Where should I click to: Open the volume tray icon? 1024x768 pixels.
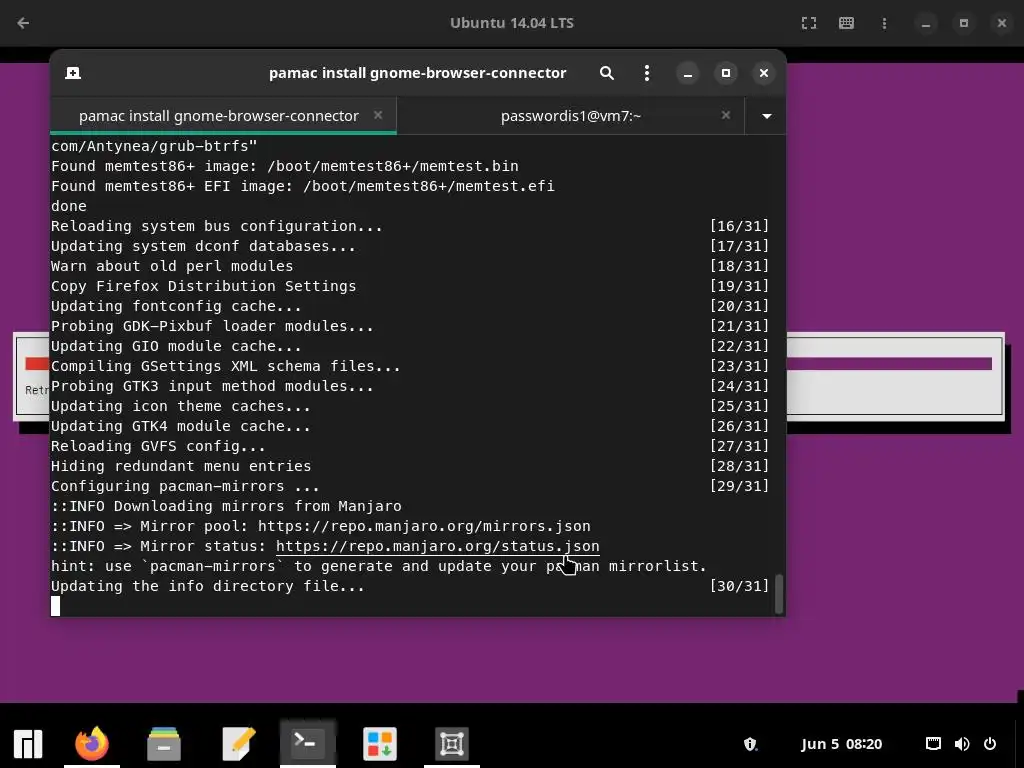[961, 744]
